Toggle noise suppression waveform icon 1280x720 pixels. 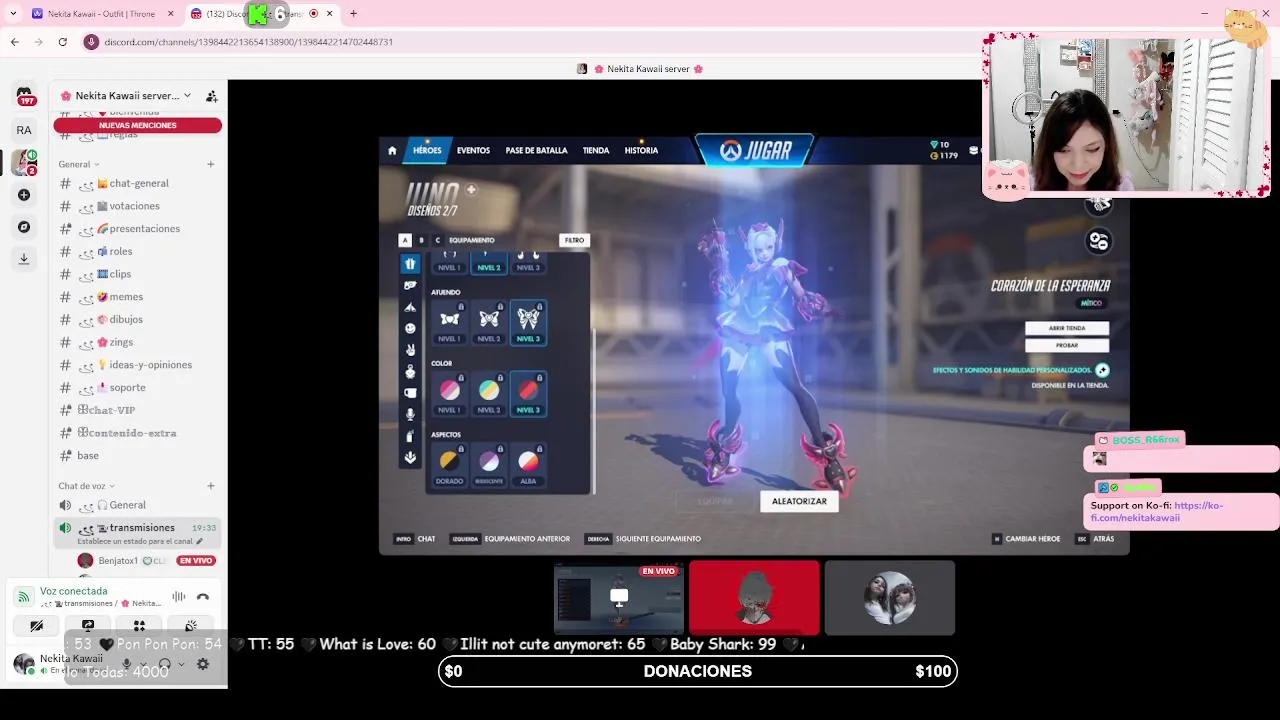[178, 597]
